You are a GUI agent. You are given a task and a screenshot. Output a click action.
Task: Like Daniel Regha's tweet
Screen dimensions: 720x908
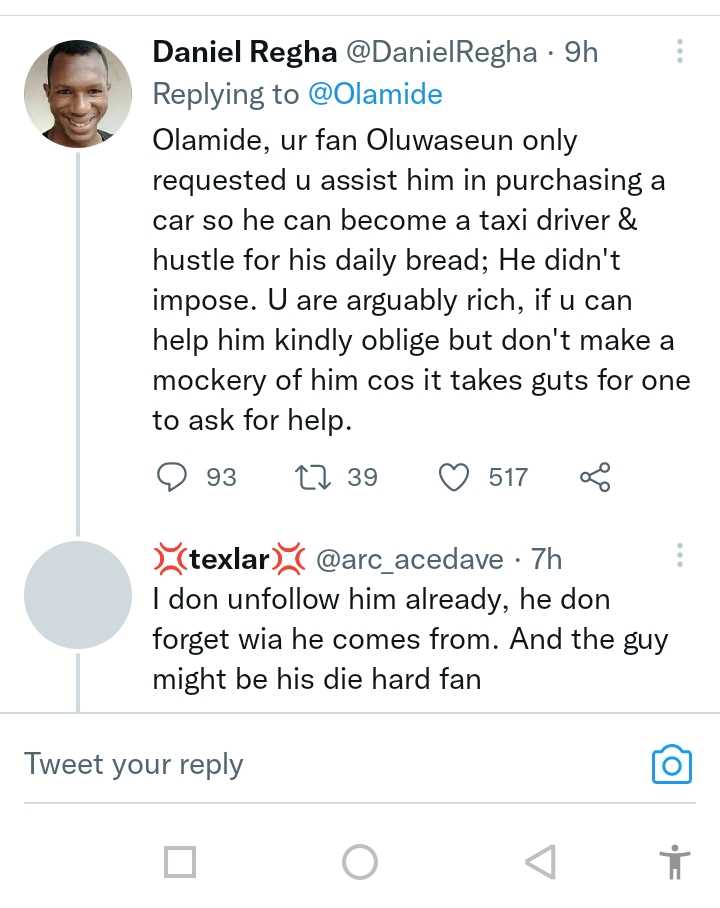455,477
